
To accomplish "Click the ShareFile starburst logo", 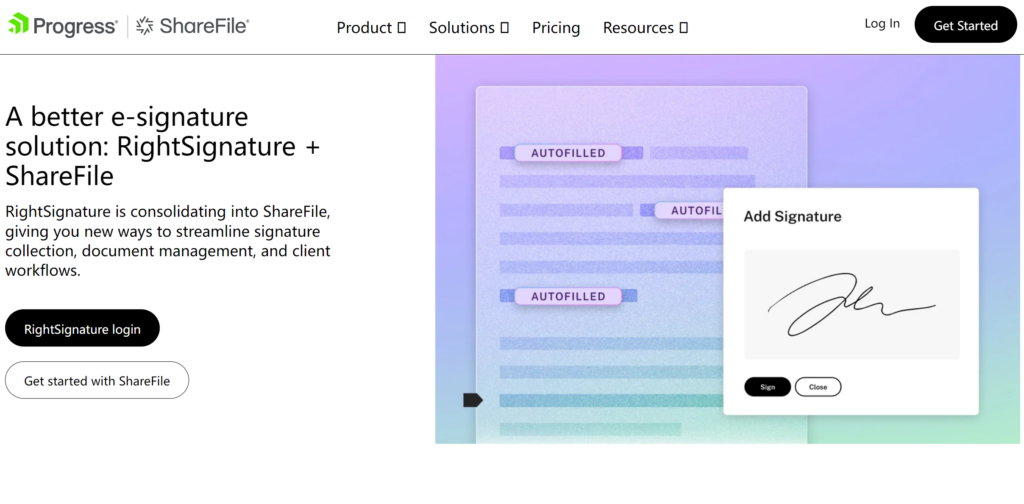I will click(146, 26).
